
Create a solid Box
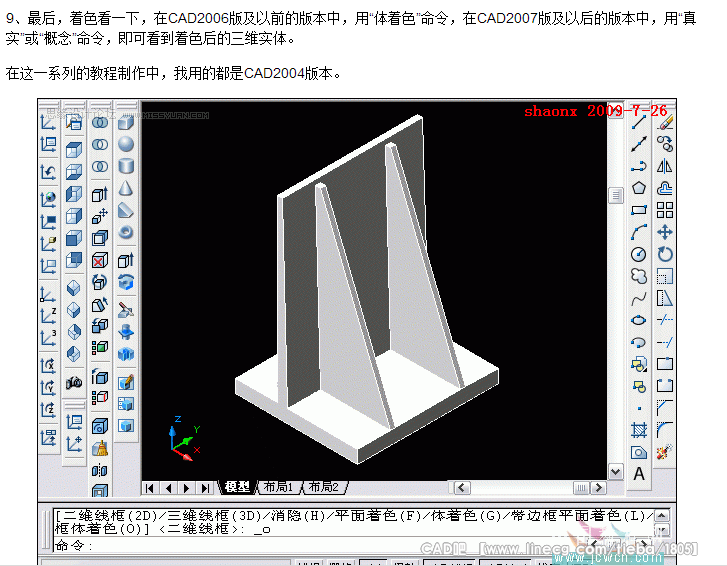pos(126,123)
